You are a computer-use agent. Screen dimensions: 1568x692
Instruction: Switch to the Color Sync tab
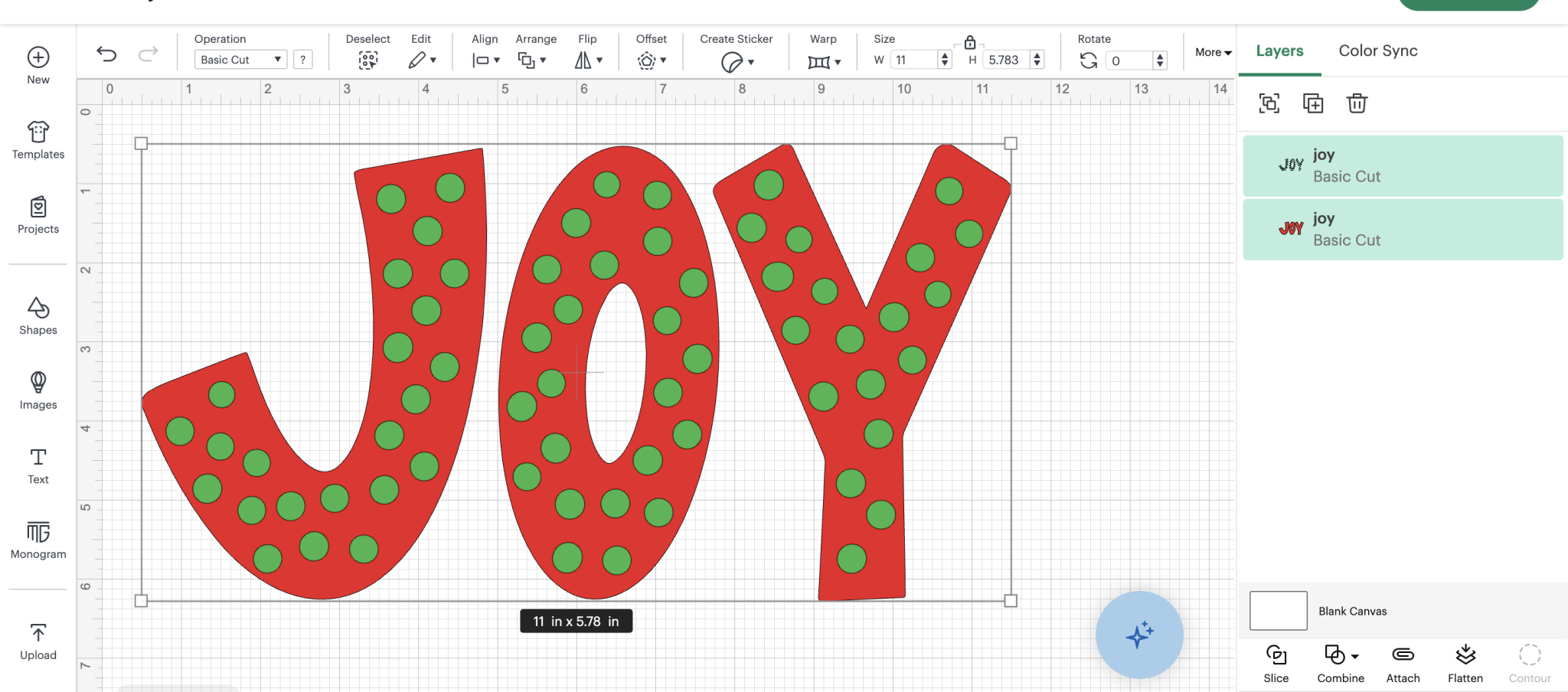tap(1377, 51)
